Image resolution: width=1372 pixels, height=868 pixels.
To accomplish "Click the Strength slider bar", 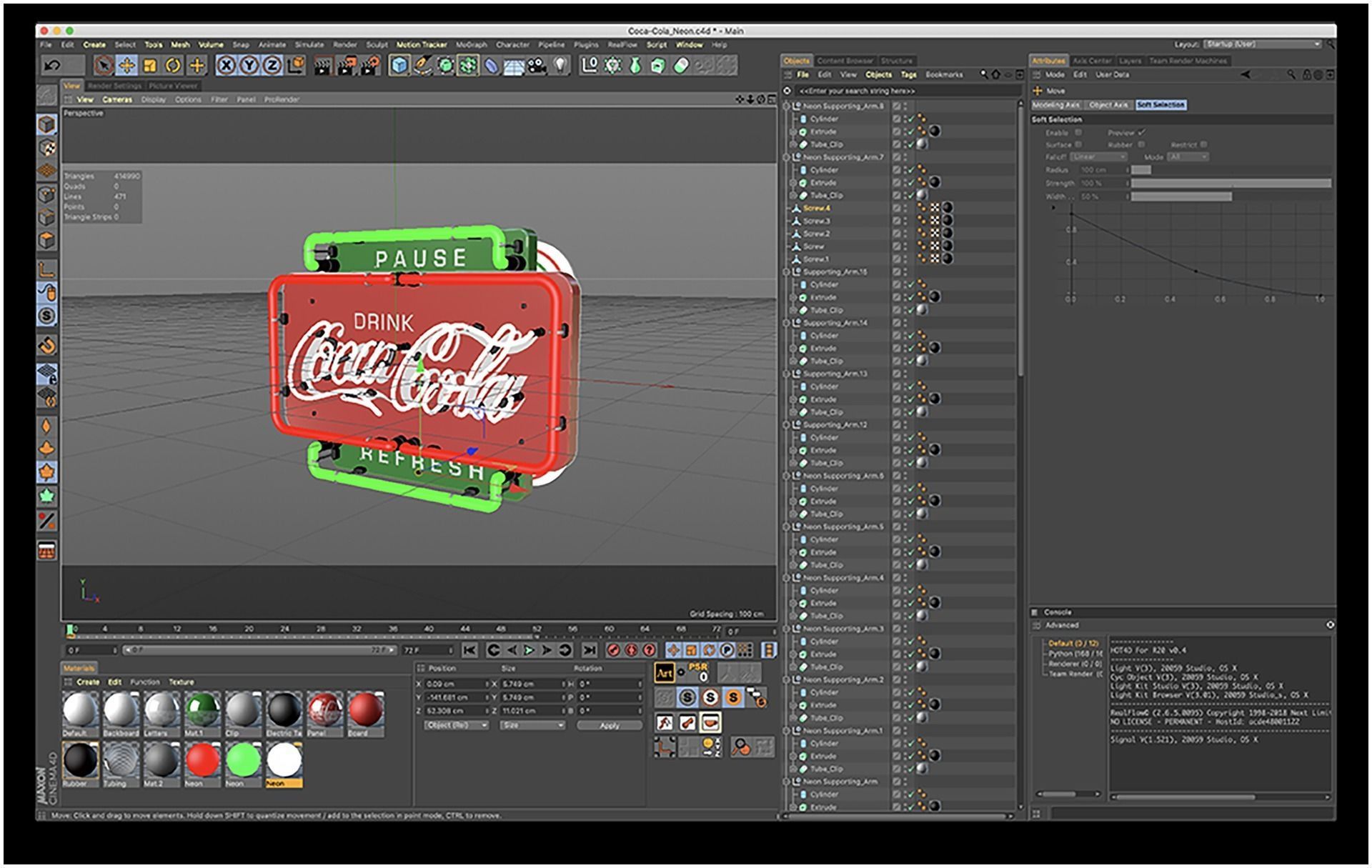I will click(1231, 184).
